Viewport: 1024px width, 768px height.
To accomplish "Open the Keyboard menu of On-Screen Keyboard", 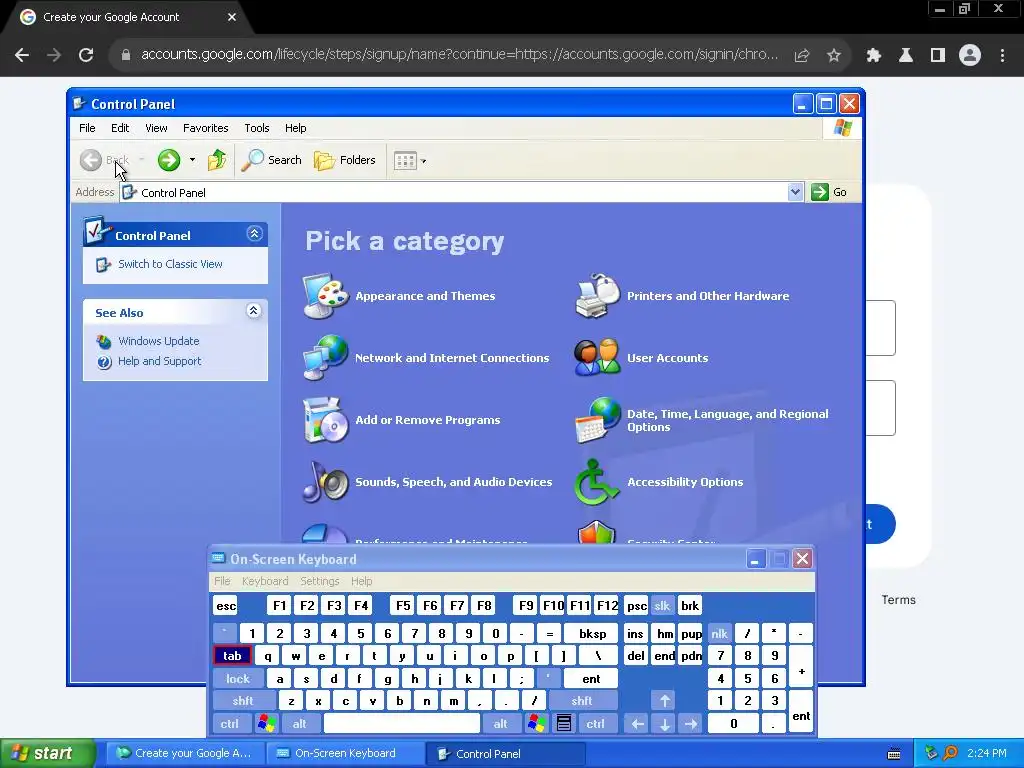I will pos(264,581).
